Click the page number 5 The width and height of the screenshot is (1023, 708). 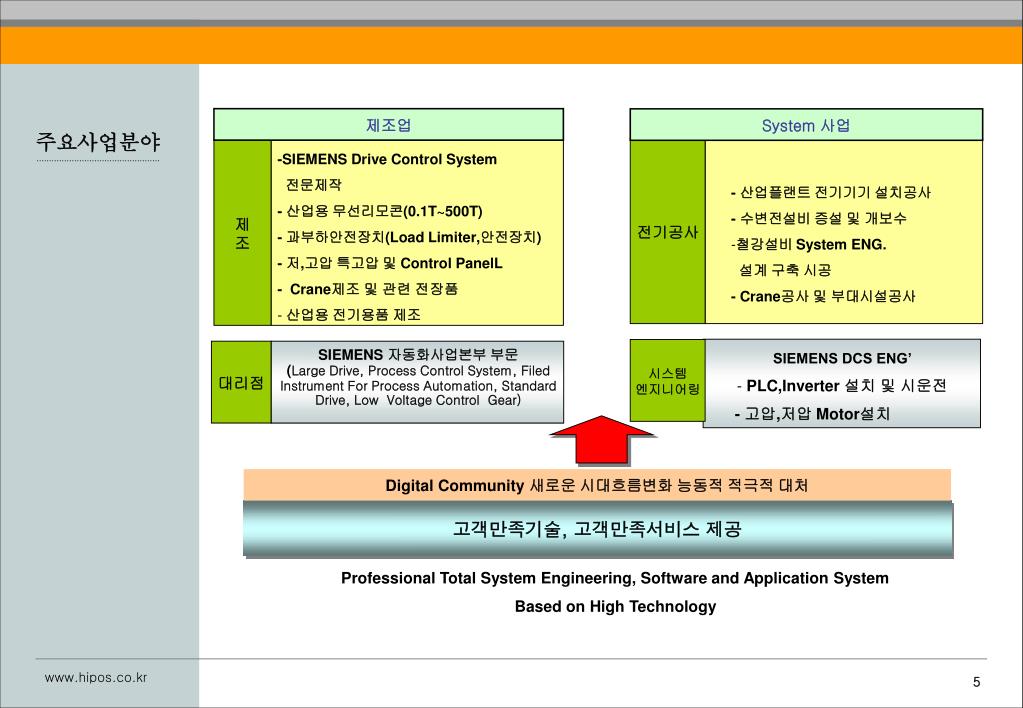[977, 682]
